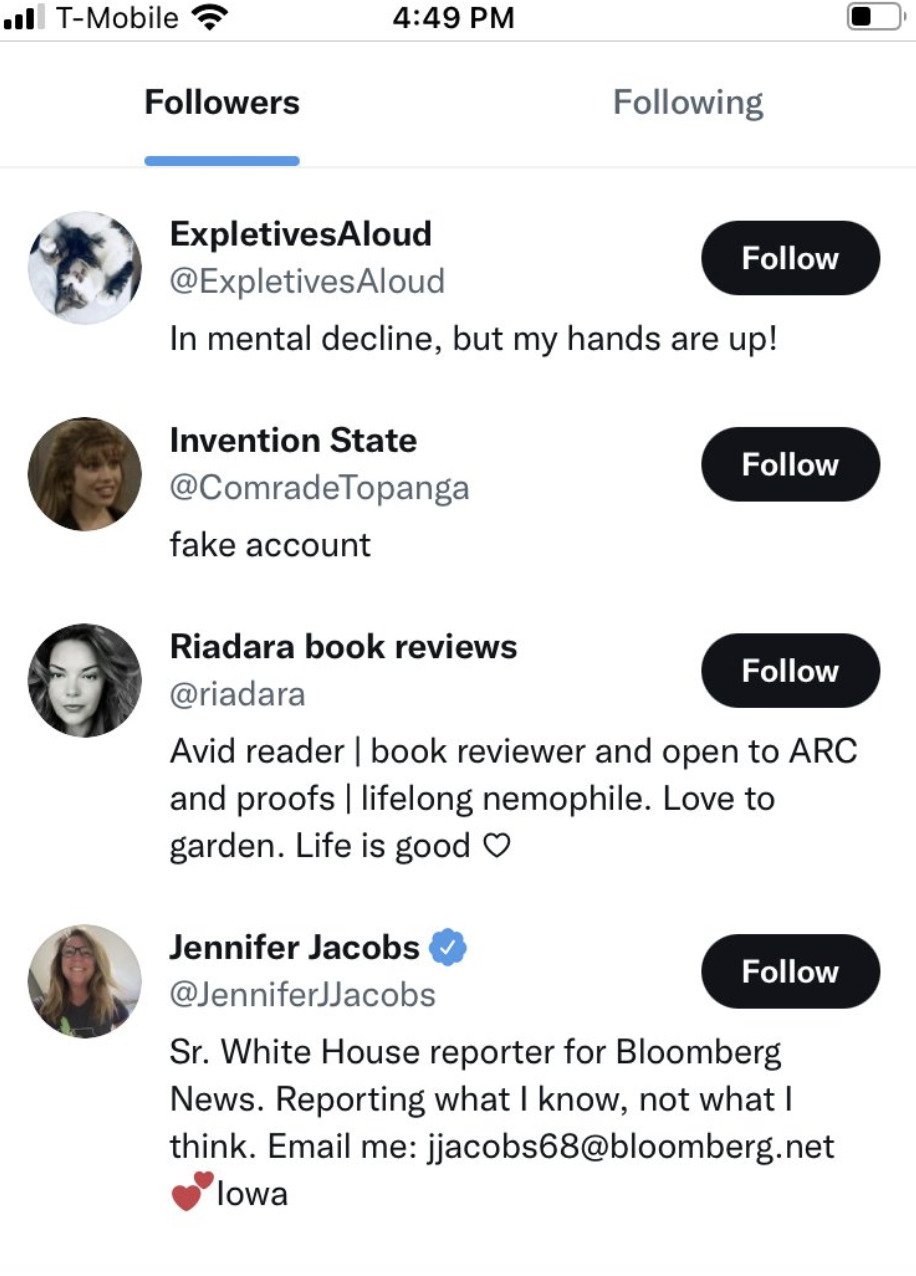Select the Followers tab
This screenshot has height=1276, width=916.
(222, 102)
